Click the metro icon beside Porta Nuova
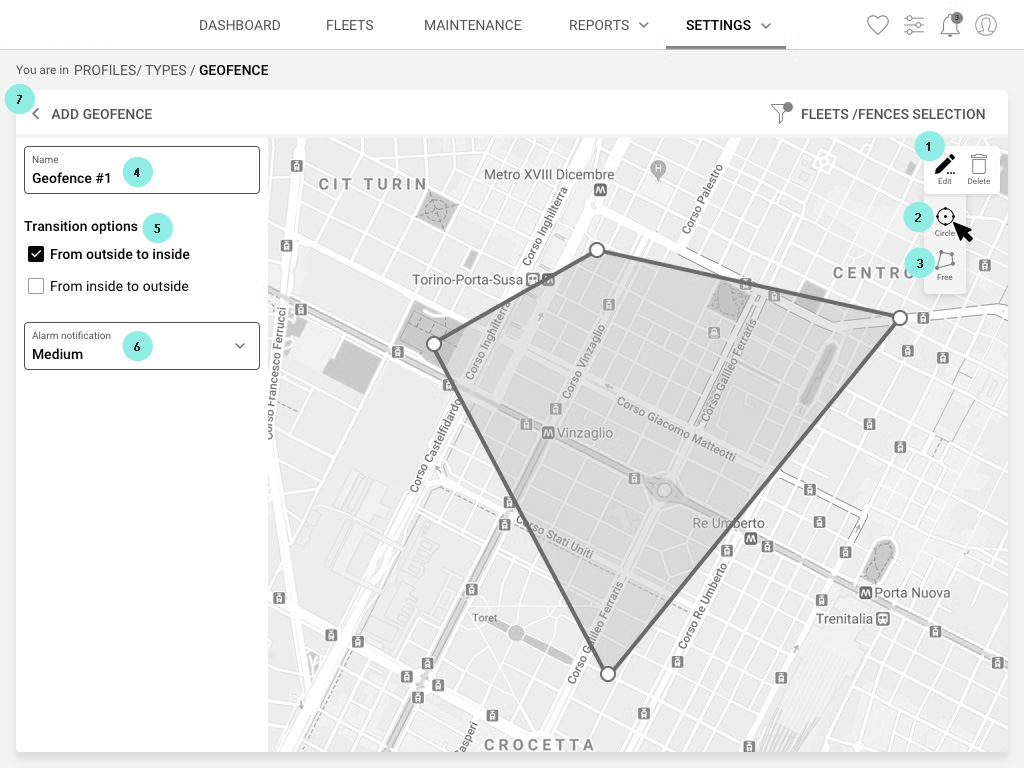The image size is (1024, 768). [x=866, y=593]
